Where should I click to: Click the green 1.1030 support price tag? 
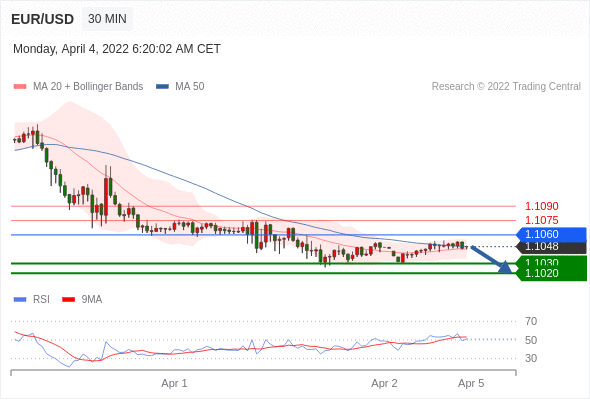click(552, 262)
